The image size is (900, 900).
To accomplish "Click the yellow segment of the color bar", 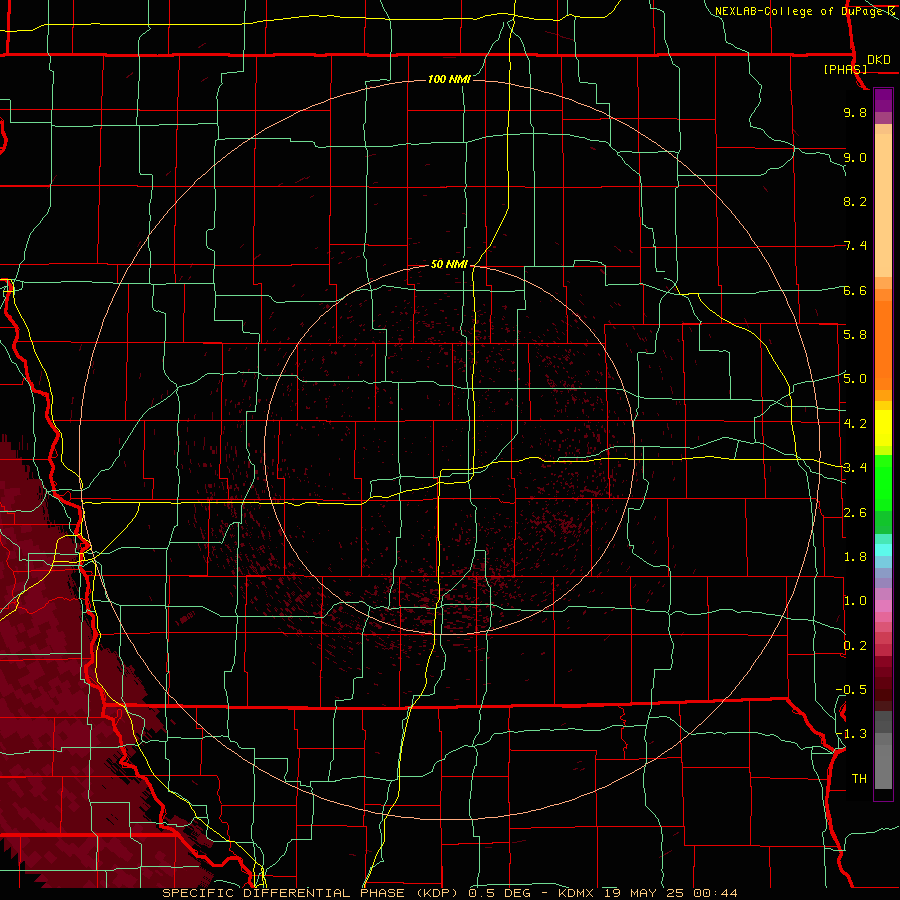I will pyautogui.click(x=883, y=428).
